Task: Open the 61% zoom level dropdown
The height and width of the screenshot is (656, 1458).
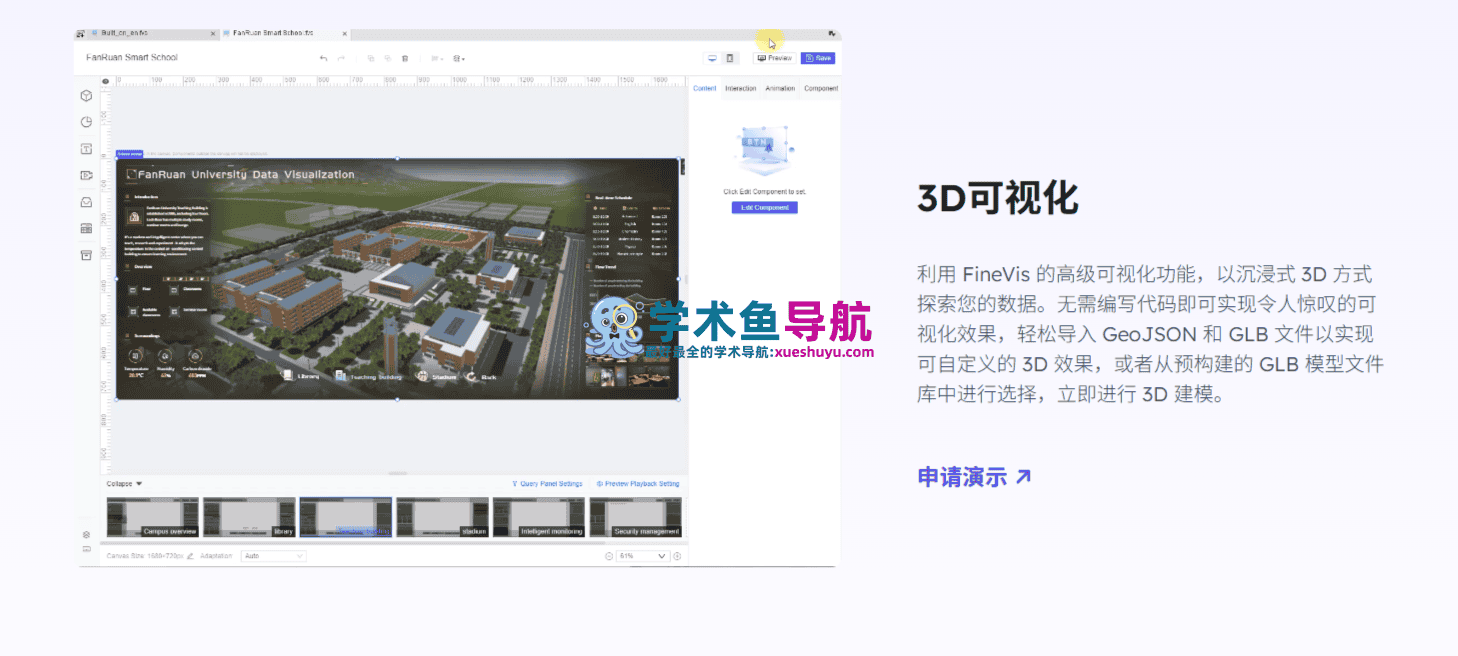Action: [x=642, y=556]
